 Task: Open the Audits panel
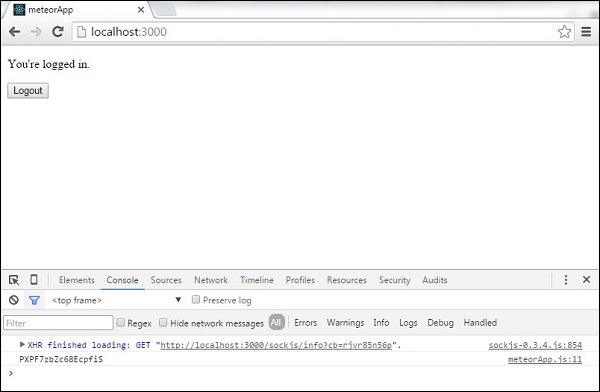click(435, 280)
